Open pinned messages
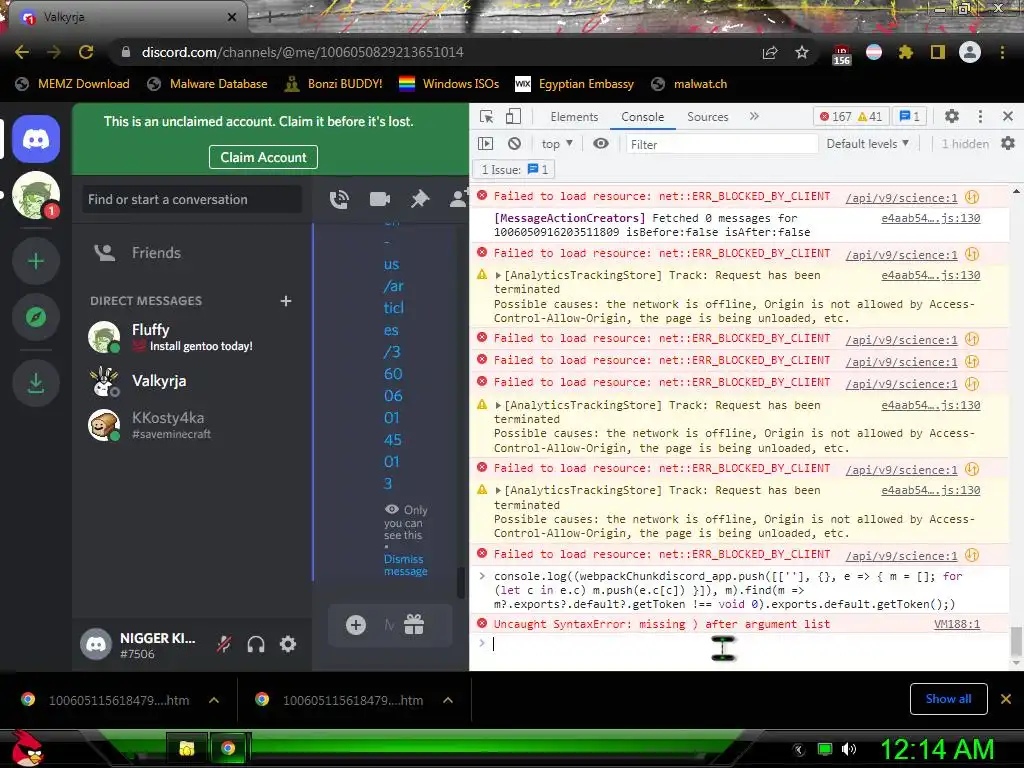This screenshot has height=768, width=1024. tap(419, 199)
